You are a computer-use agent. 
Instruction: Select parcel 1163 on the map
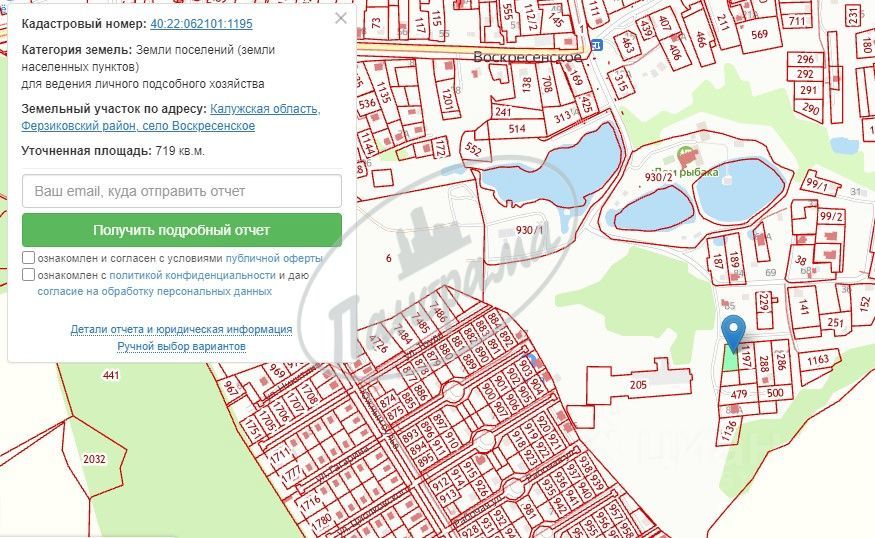coord(818,361)
